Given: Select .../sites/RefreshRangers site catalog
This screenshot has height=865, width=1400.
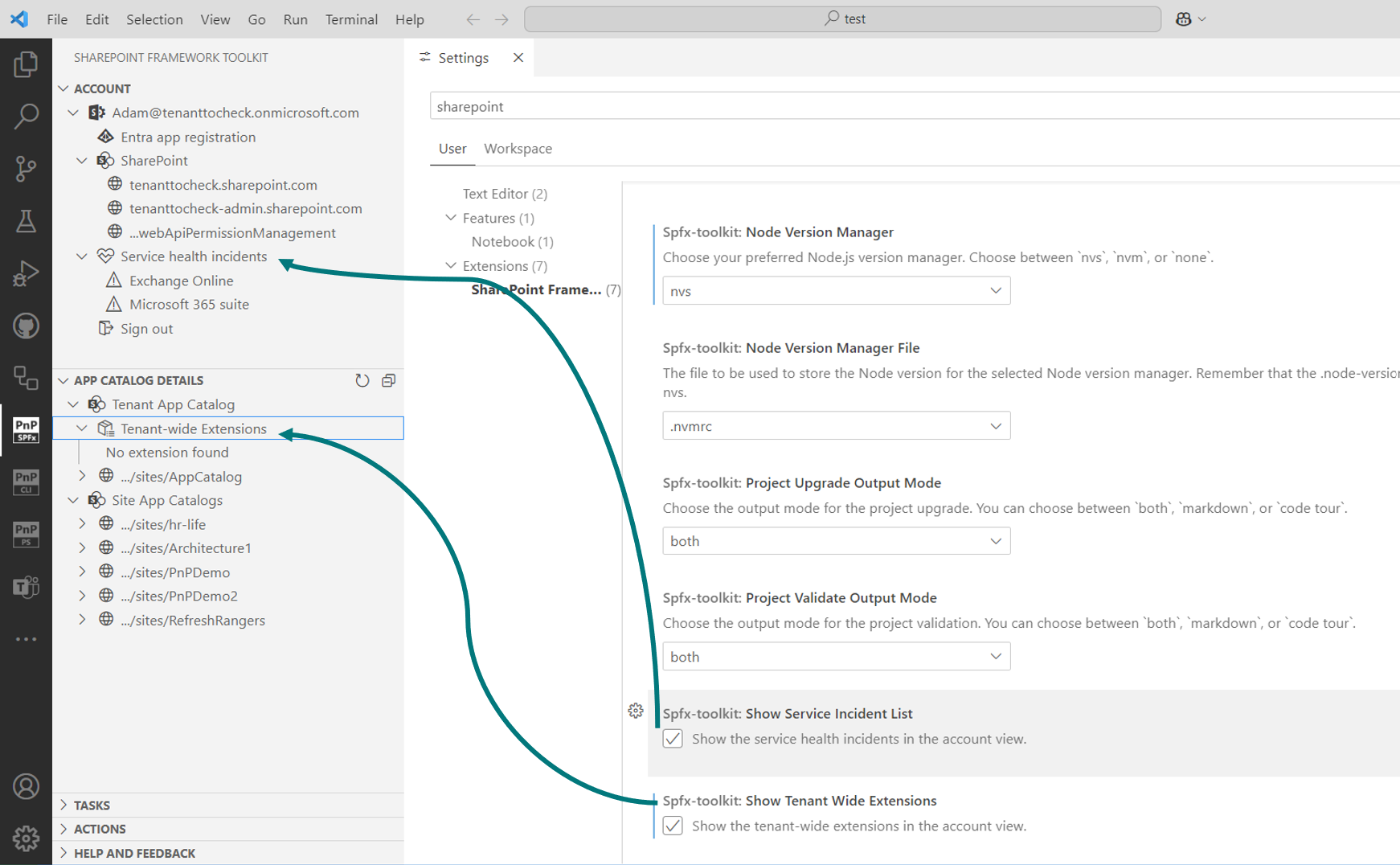Looking at the screenshot, I should 193,621.
